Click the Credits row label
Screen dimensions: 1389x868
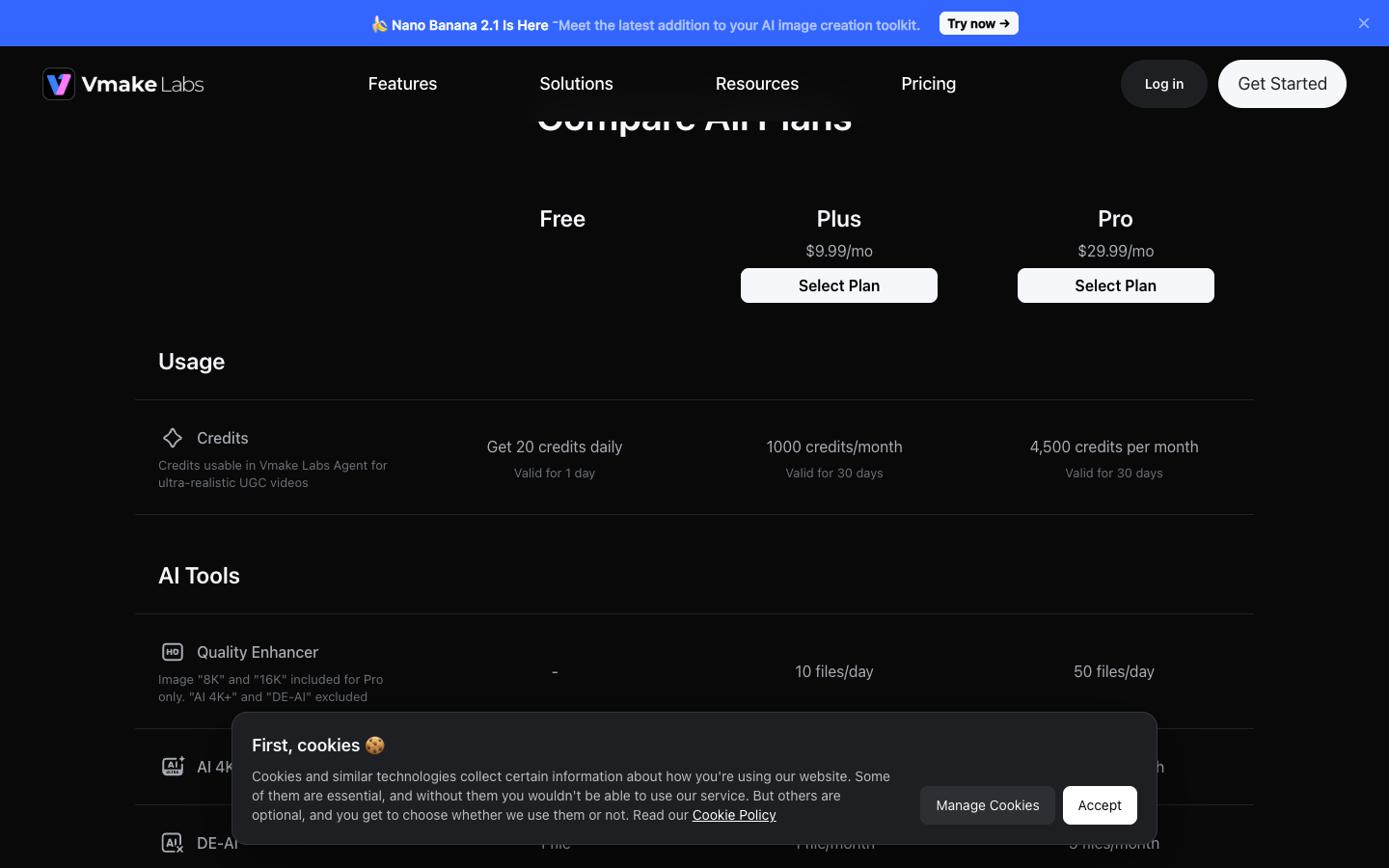223,438
